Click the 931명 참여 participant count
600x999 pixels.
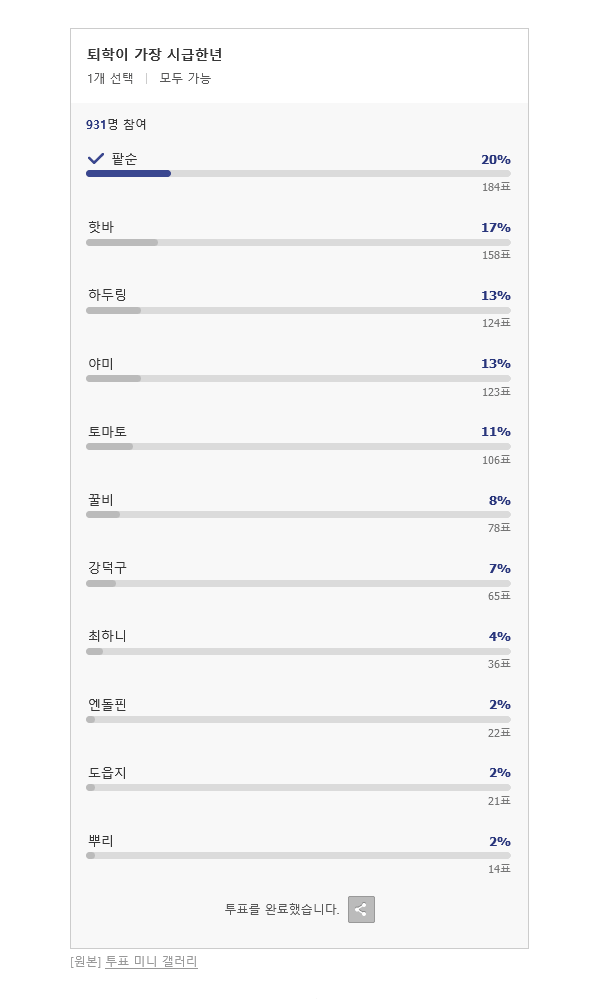(x=116, y=124)
